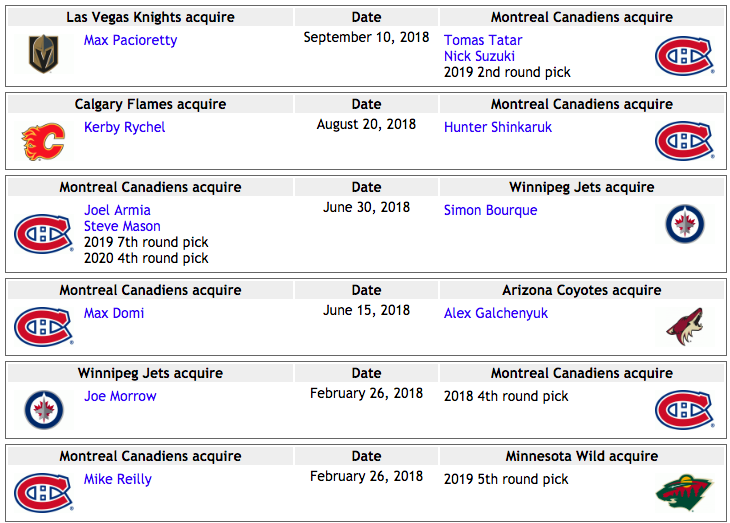Open the Steve Mason link
The width and height of the screenshot is (730, 523).
tap(122, 226)
